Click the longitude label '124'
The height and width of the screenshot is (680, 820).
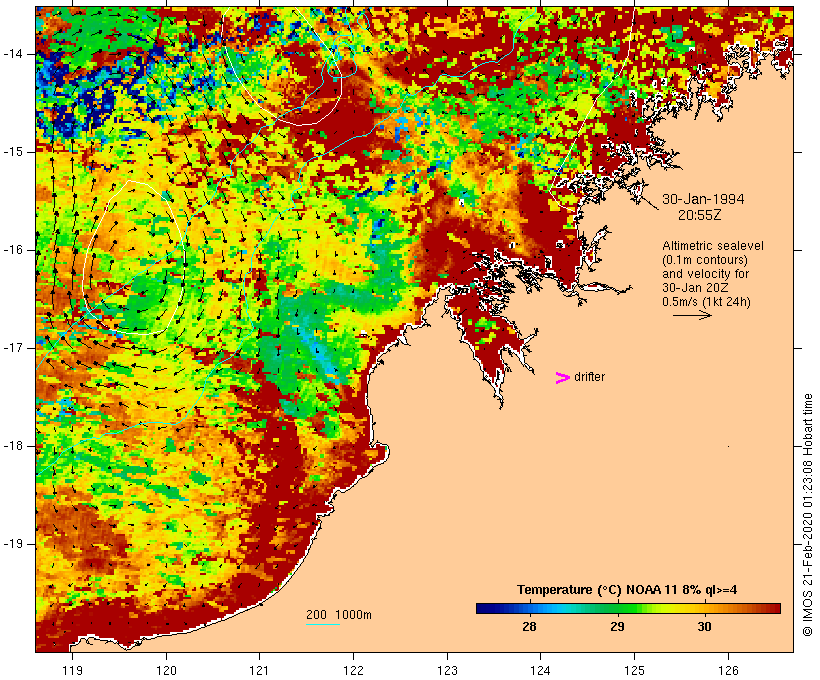click(541, 670)
